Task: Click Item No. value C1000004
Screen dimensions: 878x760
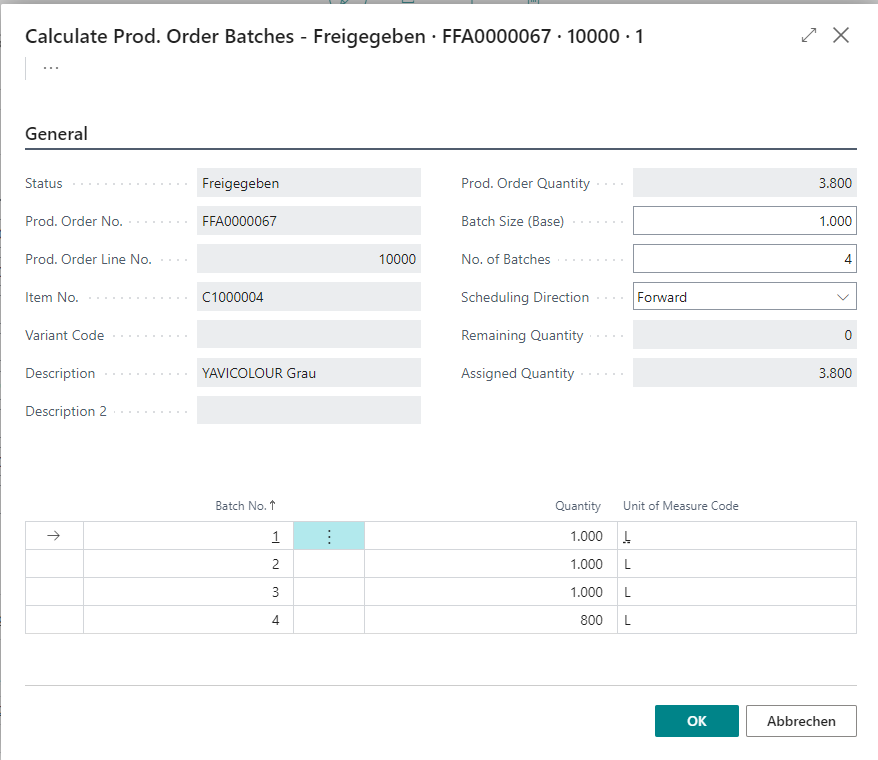Action: (x=309, y=297)
